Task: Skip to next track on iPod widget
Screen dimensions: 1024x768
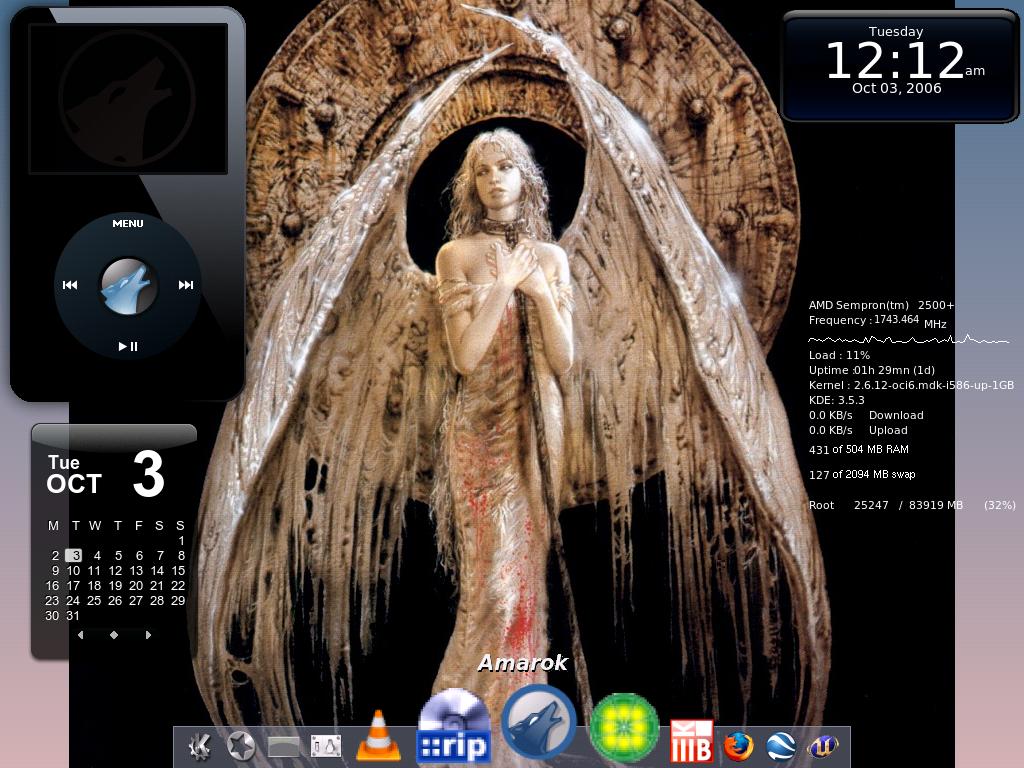Action: pyautogui.click(x=185, y=285)
